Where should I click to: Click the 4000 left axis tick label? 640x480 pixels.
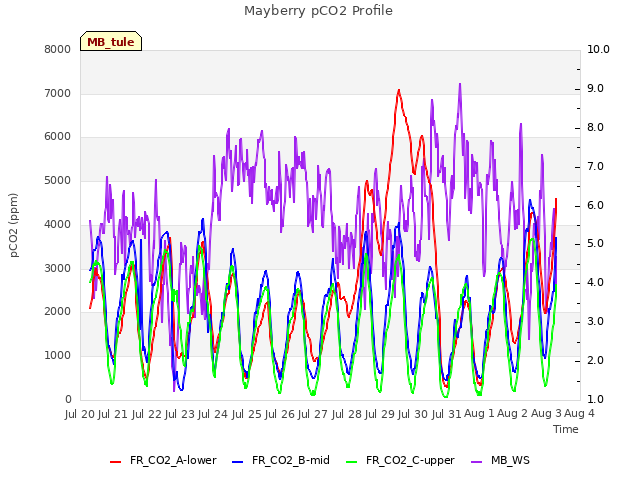[x=58, y=224]
